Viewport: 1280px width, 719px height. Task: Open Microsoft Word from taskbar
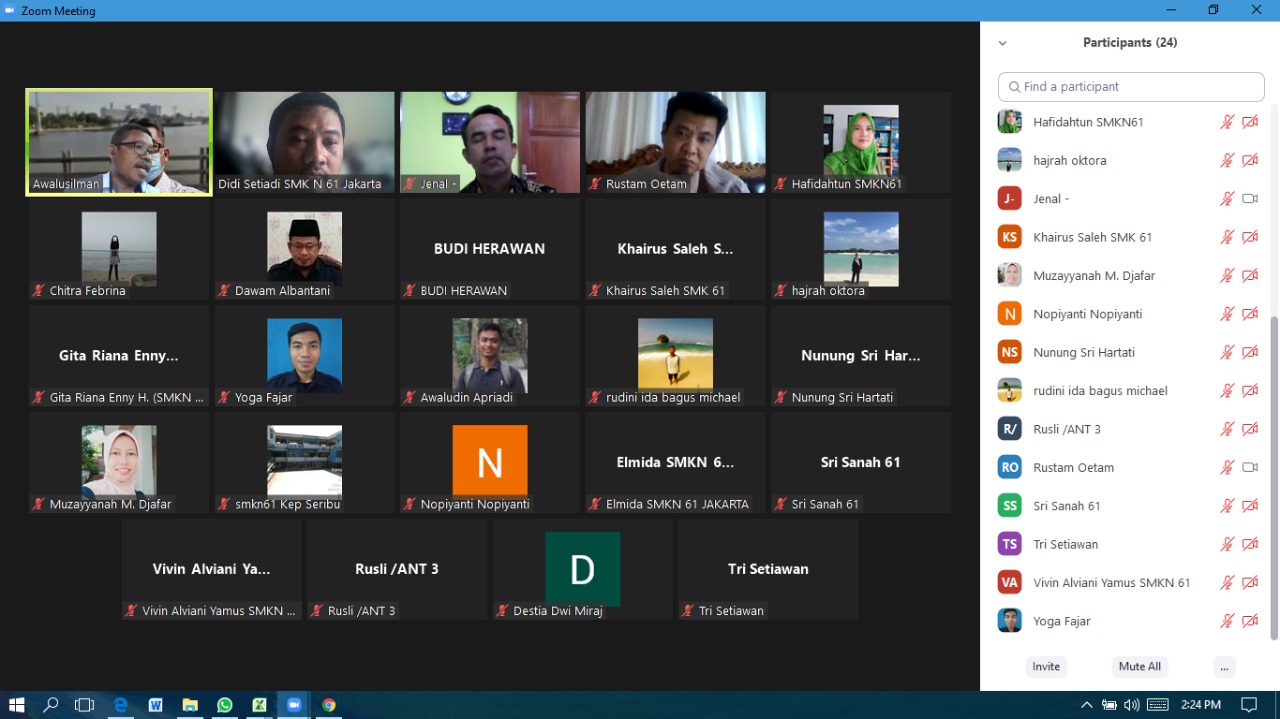click(x=155, y=705)
